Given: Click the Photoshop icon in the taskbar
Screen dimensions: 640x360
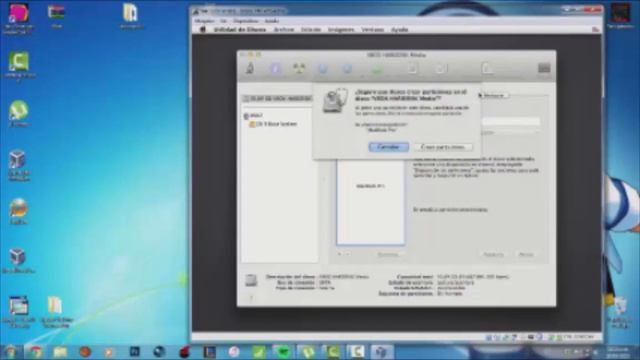Looking at the screenshot, I should coord(134,351).
